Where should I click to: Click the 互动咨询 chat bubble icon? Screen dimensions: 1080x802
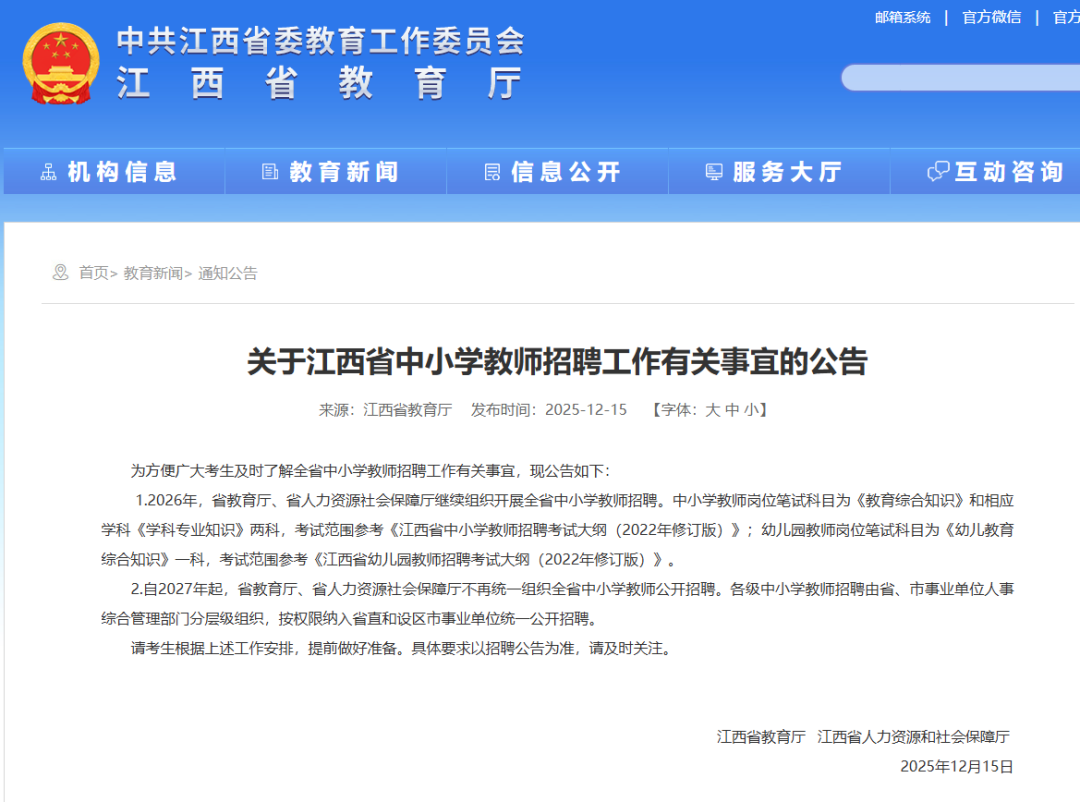[x=937, y=172]
